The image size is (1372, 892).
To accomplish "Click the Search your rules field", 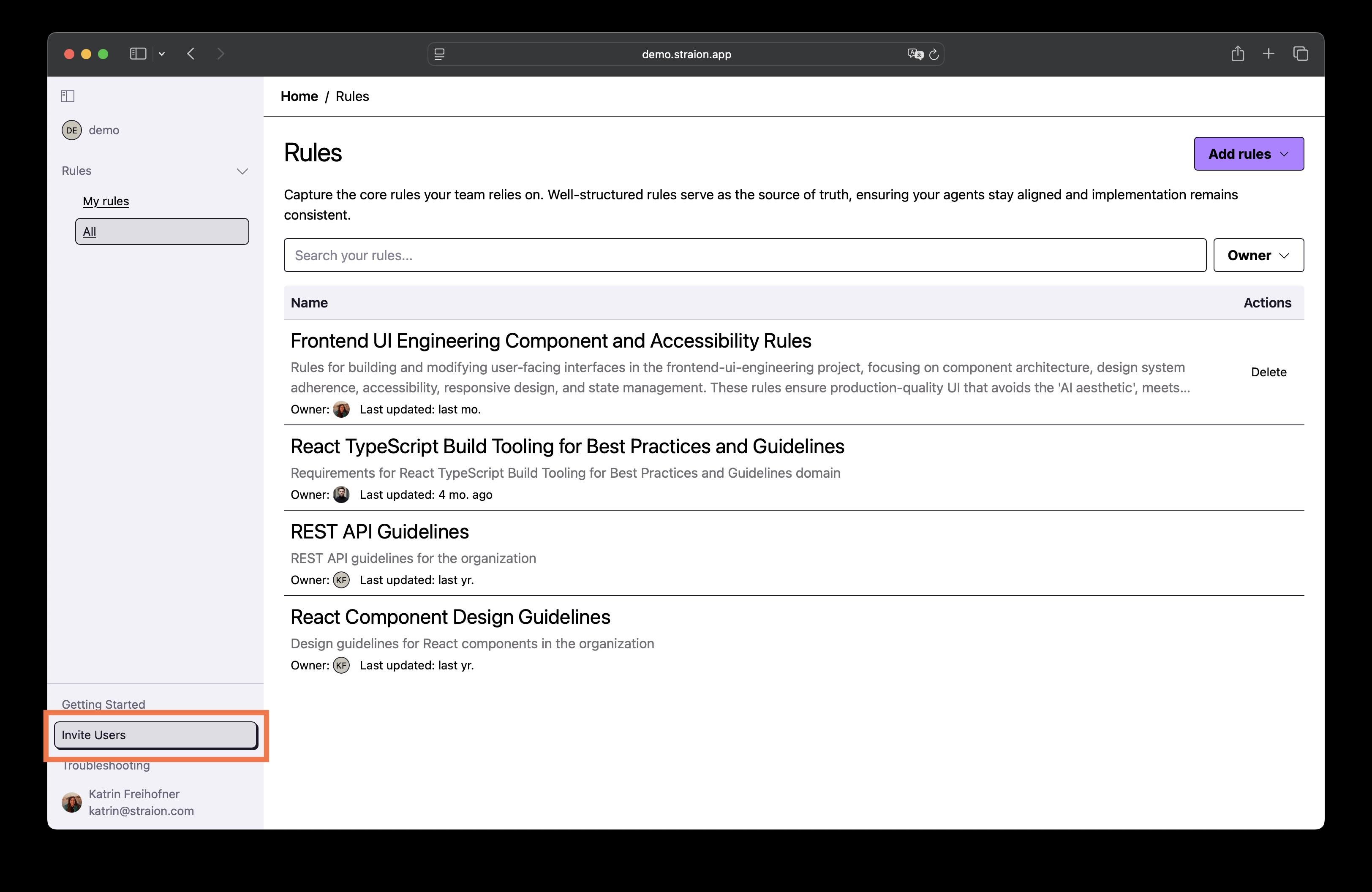I will coord(745,255).
